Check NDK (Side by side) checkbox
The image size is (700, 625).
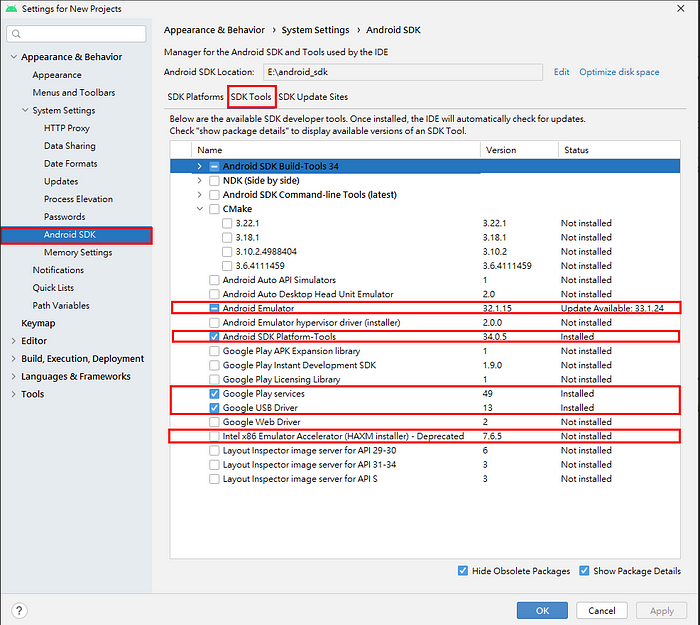pos(214,181)
